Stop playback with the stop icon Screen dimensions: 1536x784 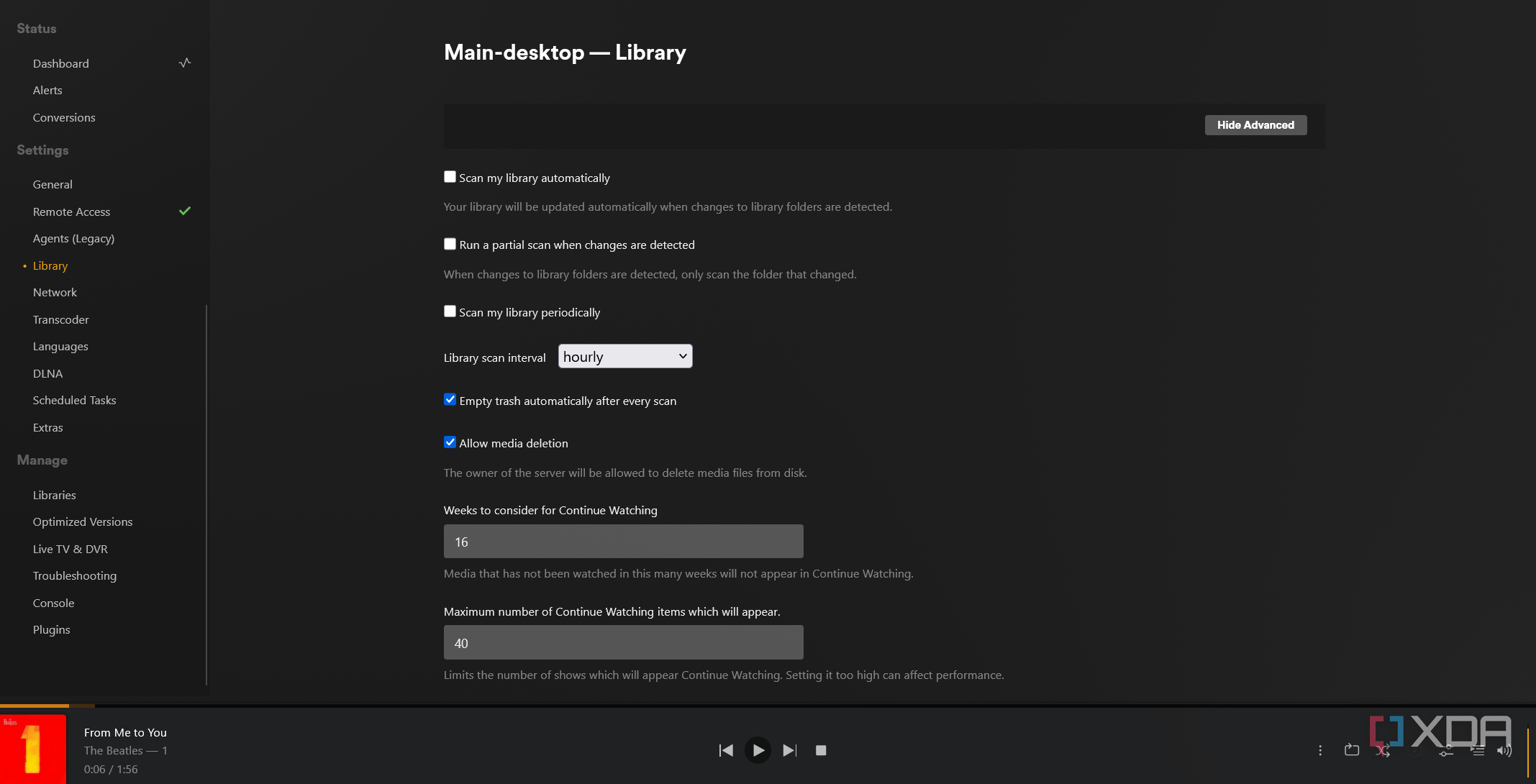pyautogui.click(x=821, y=750)
